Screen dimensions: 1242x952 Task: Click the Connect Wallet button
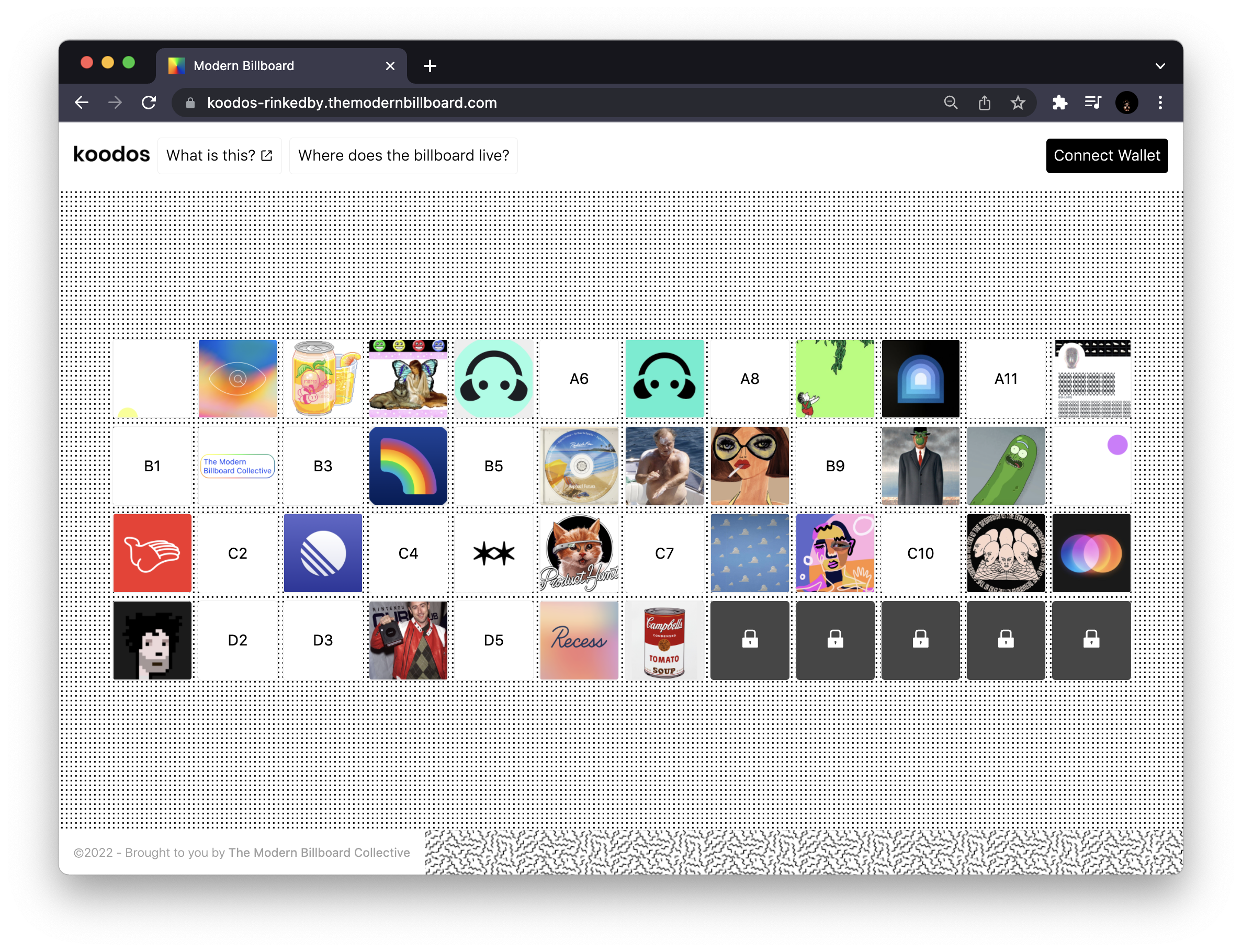pos(1106,155)
